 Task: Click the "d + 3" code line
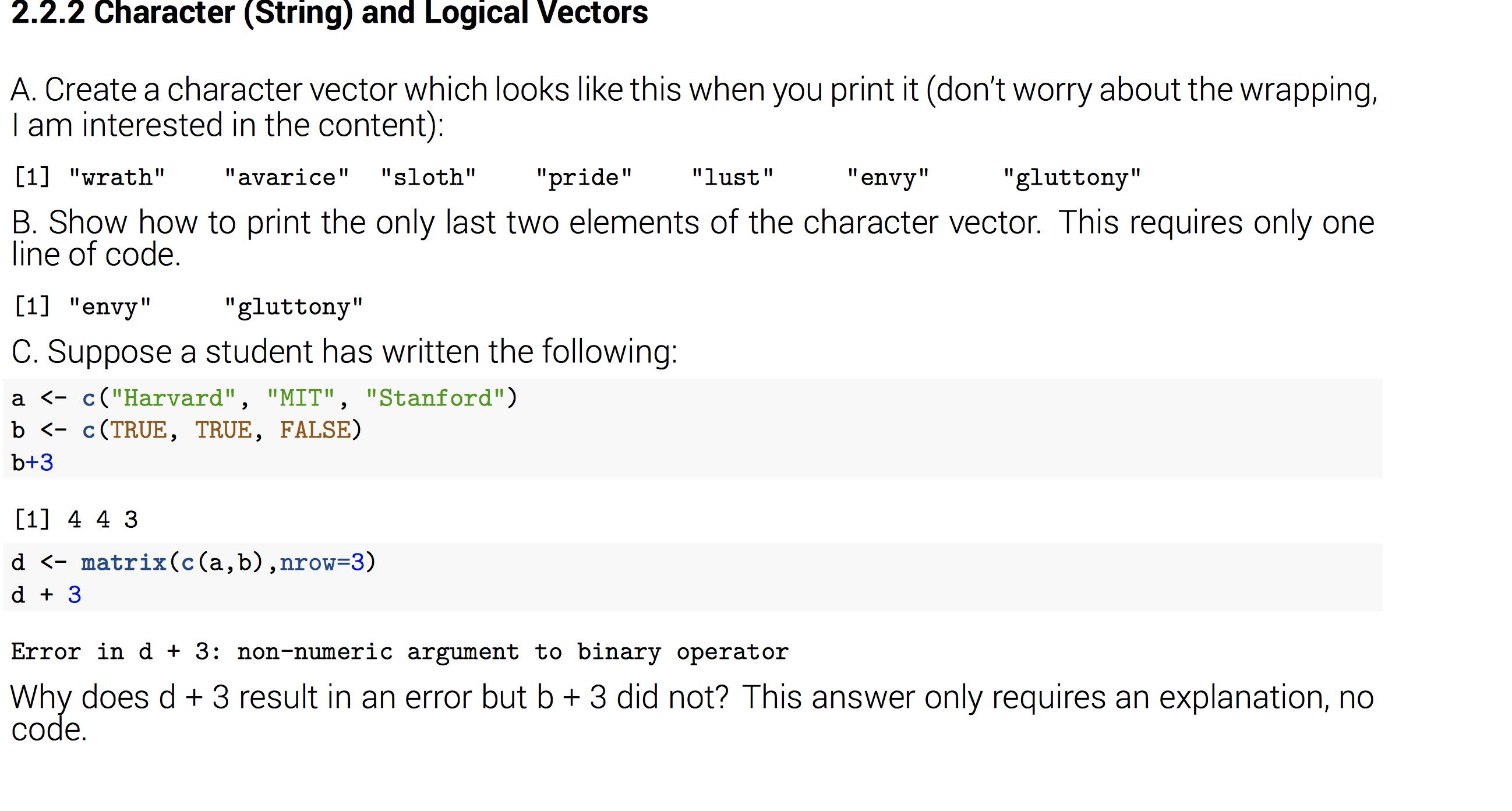46,595
